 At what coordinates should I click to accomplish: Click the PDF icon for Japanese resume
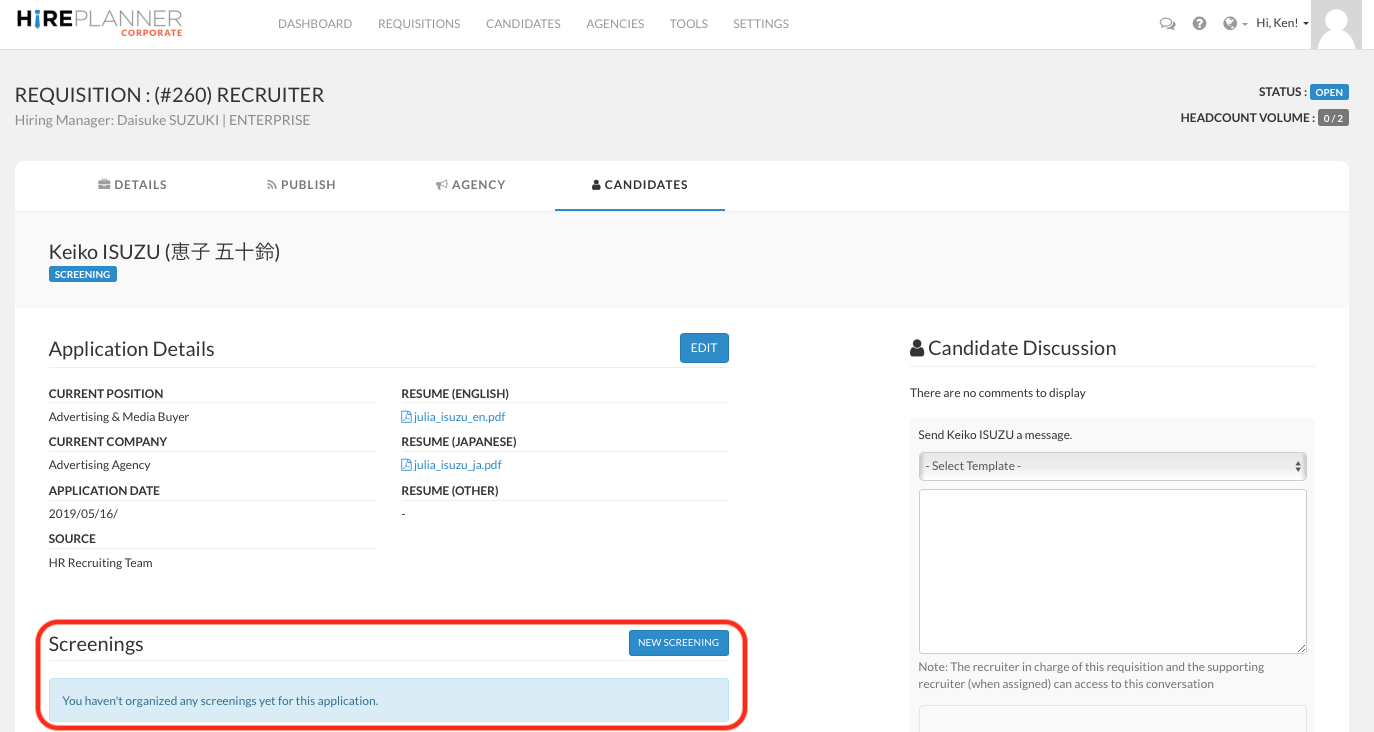[x=406, y=465]
